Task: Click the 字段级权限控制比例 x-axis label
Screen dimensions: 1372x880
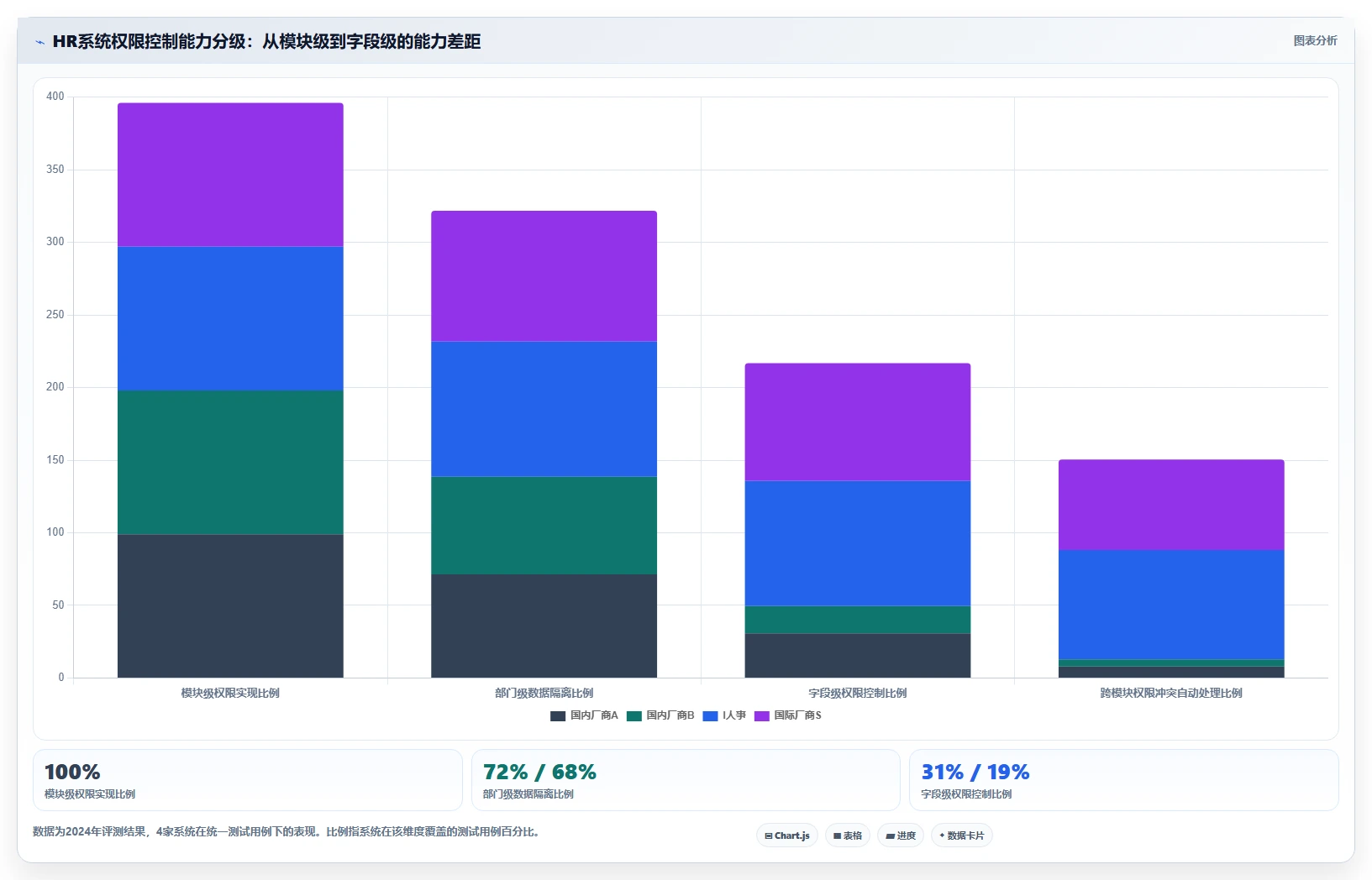Action: [858, 693]
